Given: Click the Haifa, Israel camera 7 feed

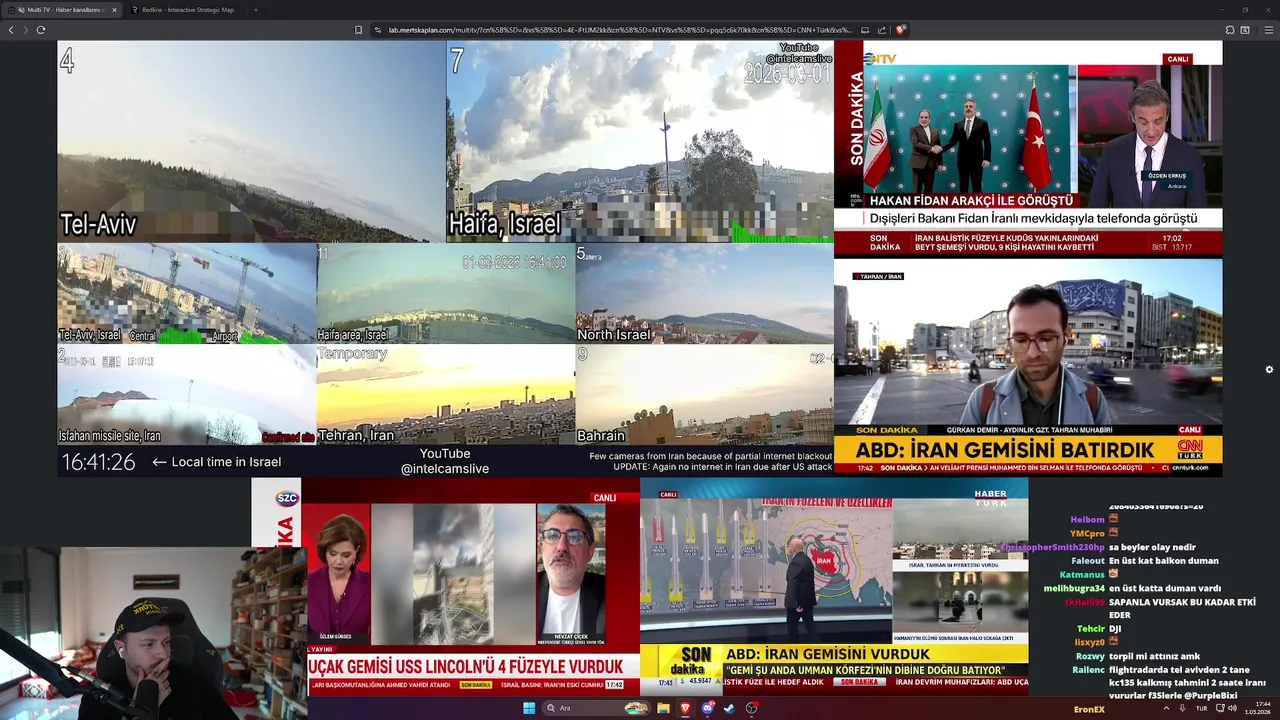Looking at the screenshot, I should [640, 141].
